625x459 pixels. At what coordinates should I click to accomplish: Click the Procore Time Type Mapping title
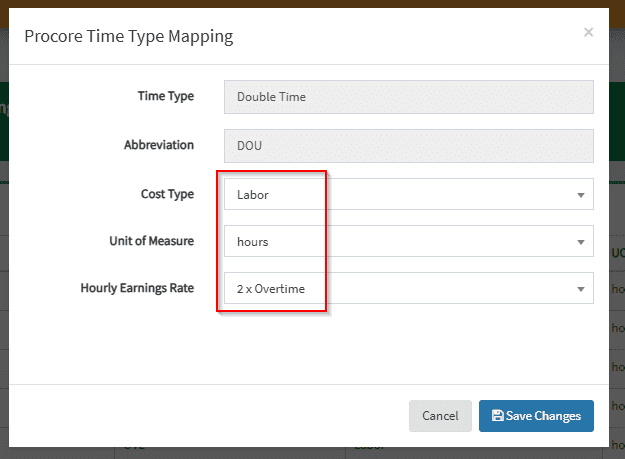tap(128, 37)
